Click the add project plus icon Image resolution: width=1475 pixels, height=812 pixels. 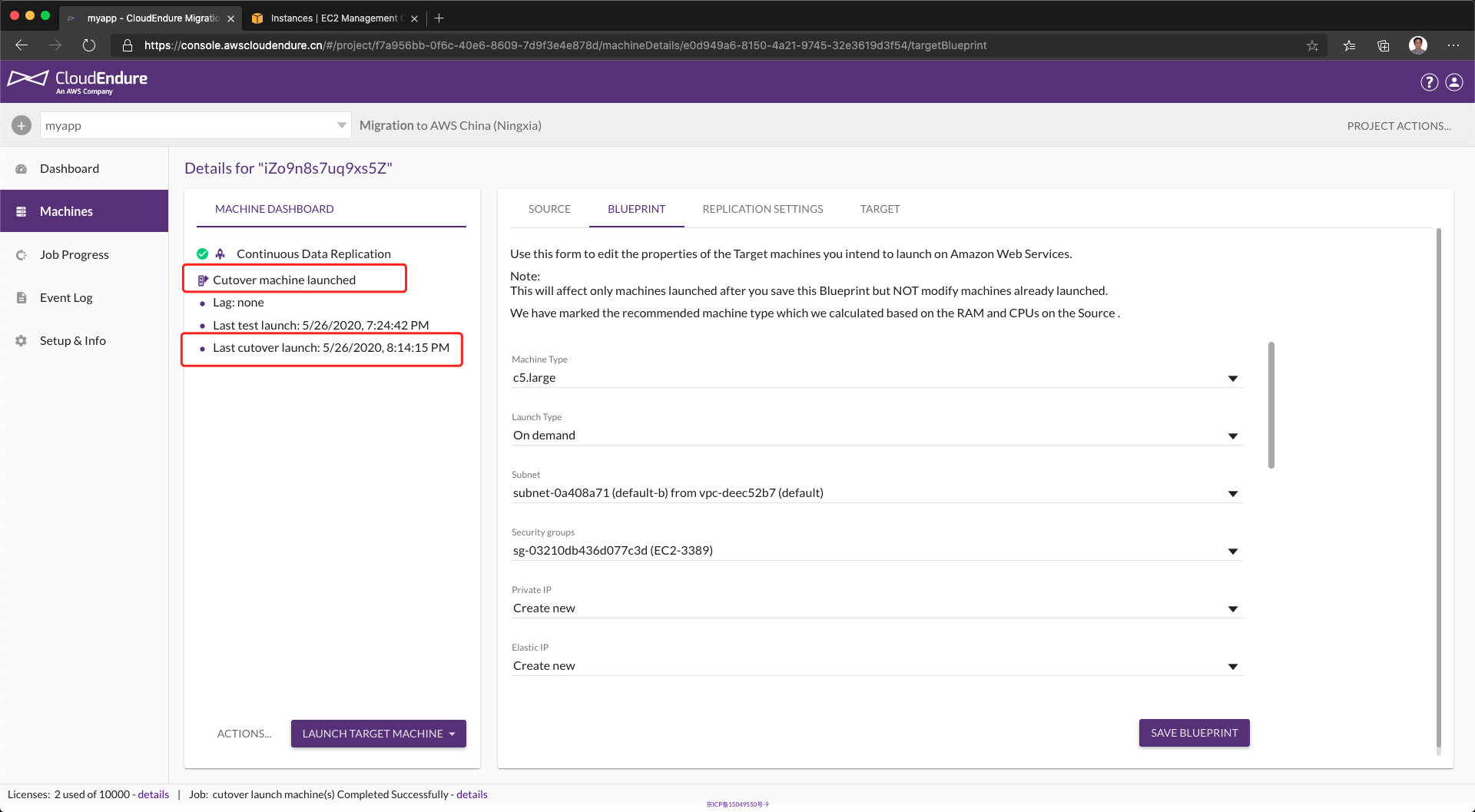coord(22,125)
